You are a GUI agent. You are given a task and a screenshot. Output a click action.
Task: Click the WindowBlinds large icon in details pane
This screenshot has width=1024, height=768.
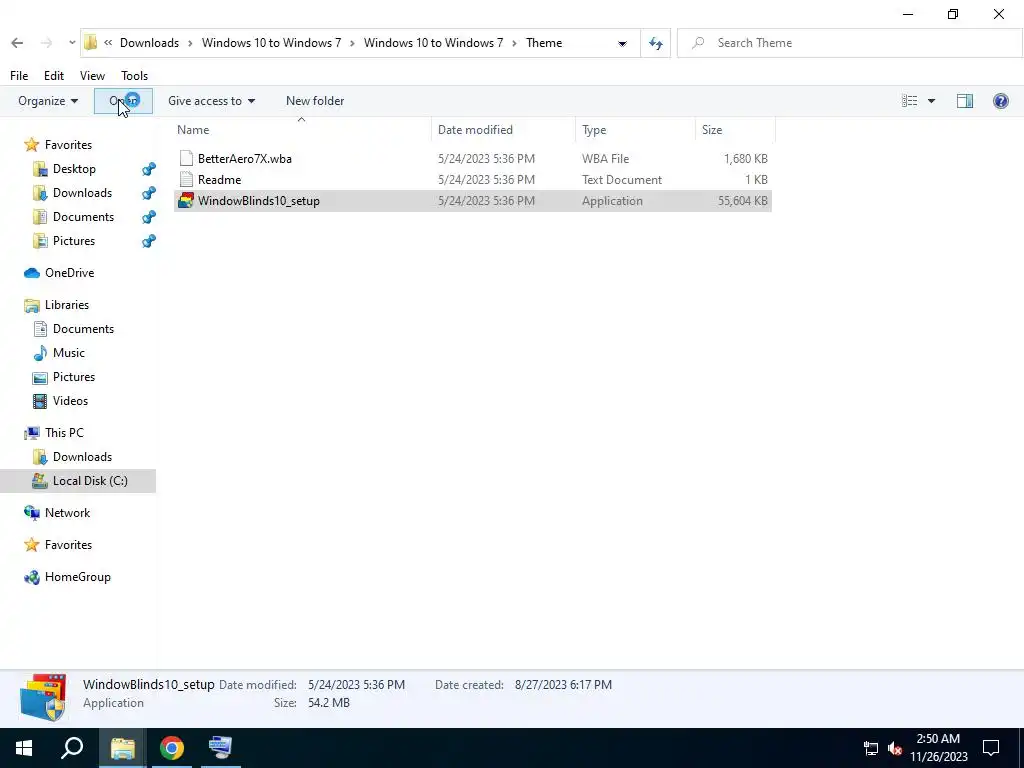(42, 696)
